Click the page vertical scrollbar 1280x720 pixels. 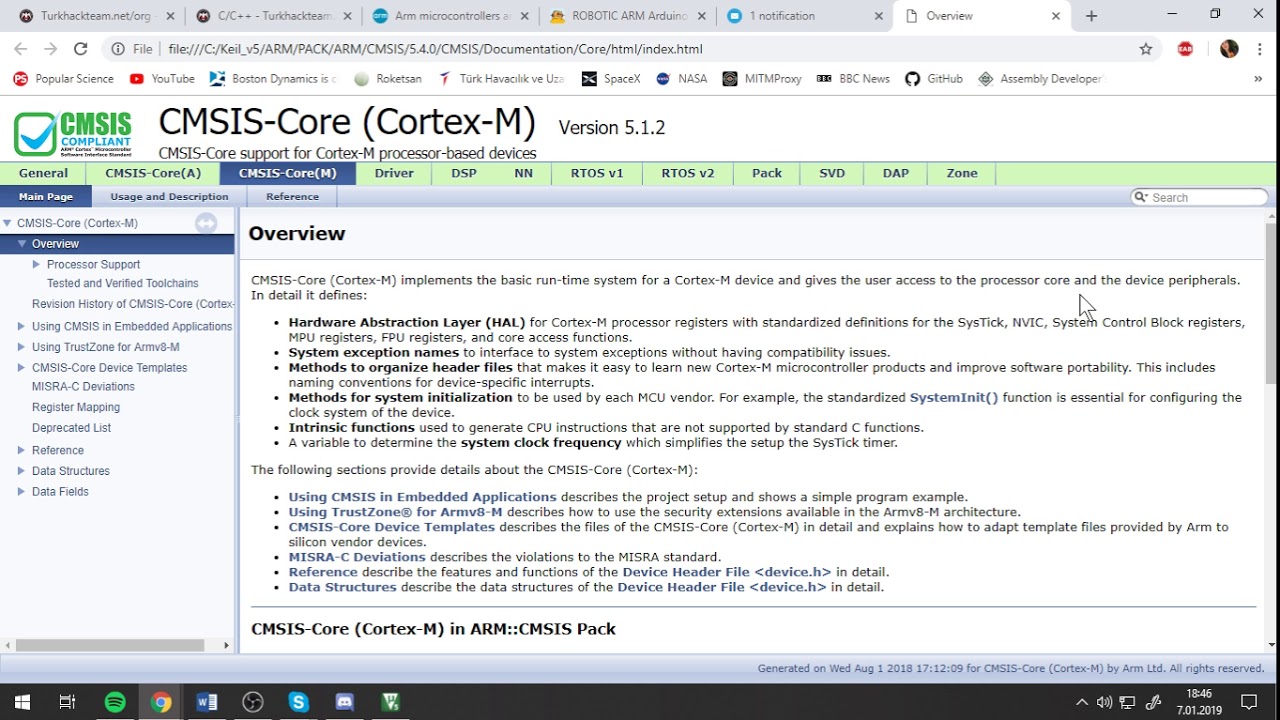pos(1271,303)
